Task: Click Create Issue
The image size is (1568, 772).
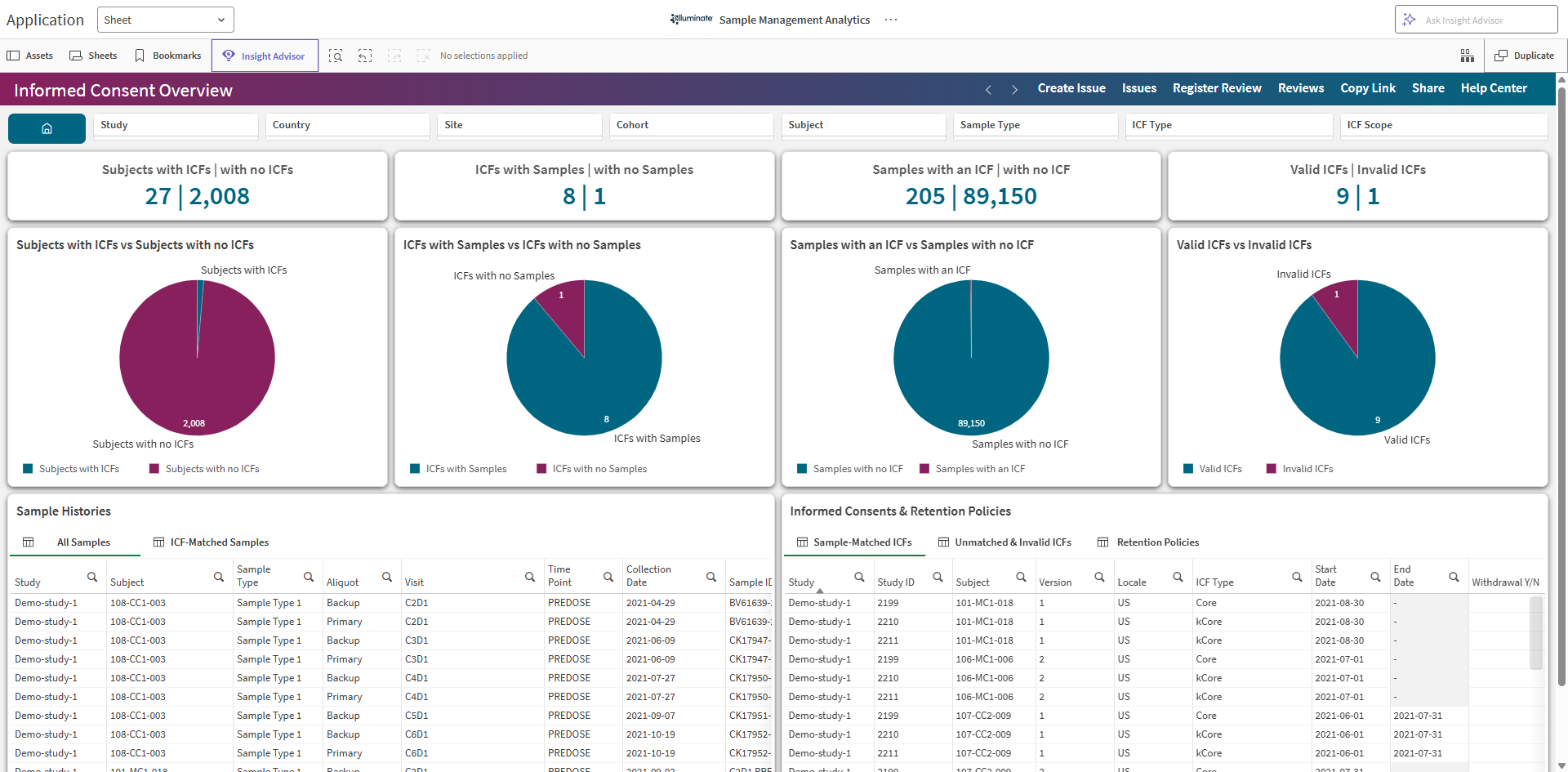Action: 1071,88
